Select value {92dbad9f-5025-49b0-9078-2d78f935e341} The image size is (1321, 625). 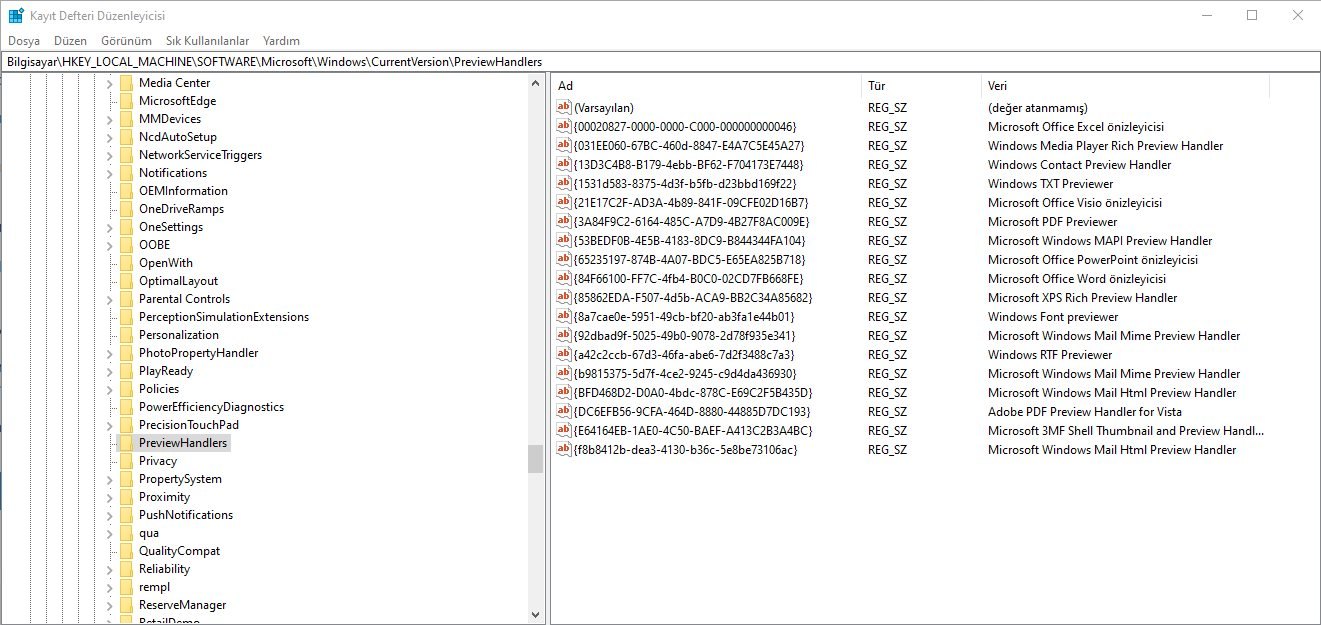coord(685,335)
